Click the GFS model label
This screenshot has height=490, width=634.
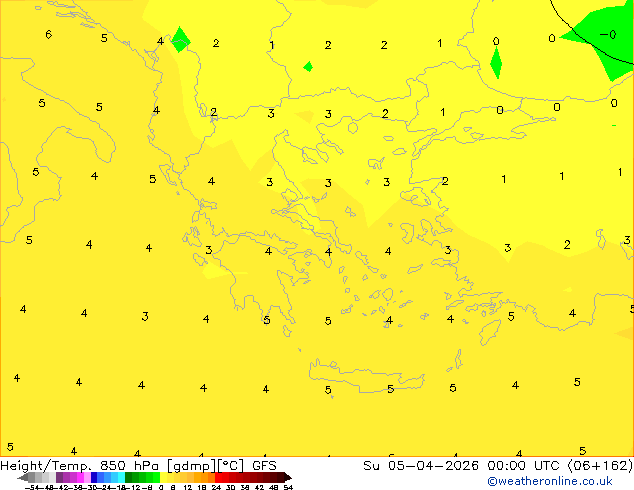[264, 466]
